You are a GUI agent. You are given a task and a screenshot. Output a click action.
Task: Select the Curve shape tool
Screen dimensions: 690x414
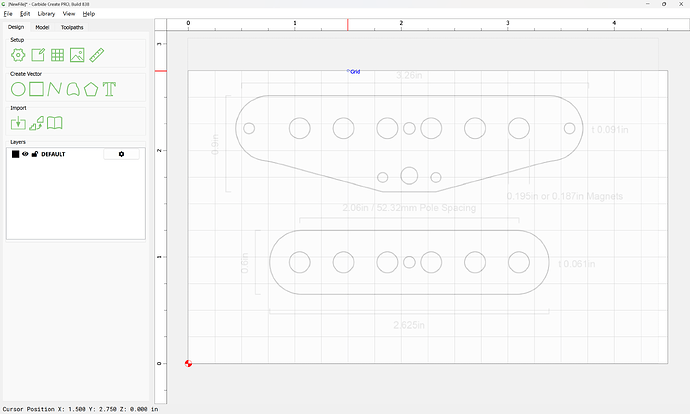(73, 89)
